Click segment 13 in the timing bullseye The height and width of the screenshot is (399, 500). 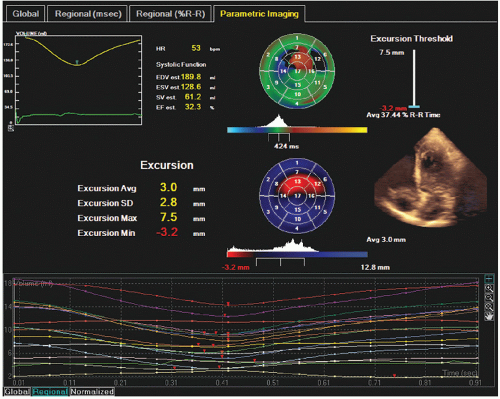click(298, 58)
